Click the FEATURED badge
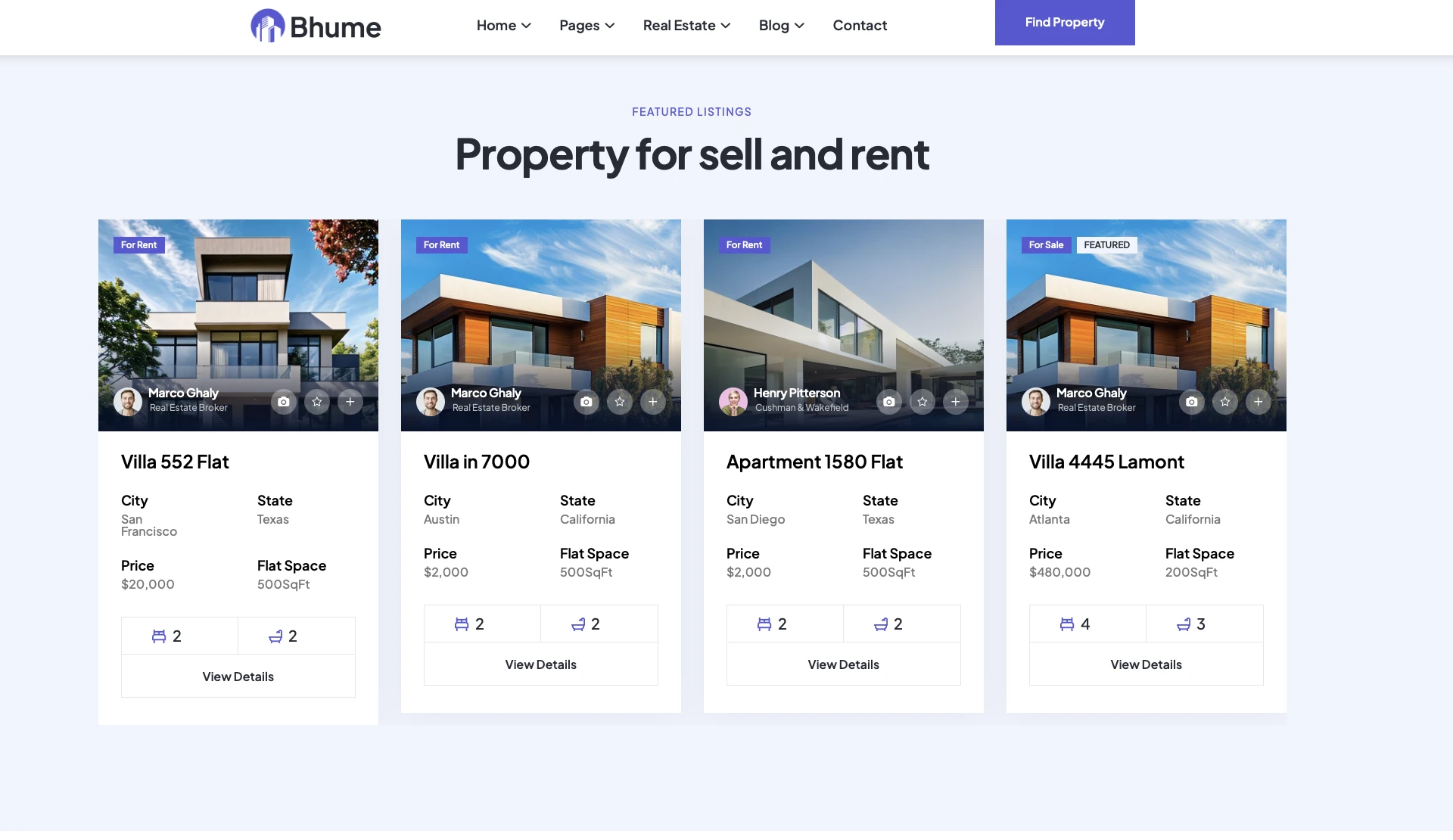1453x840 pixels. (x=1106, y=245)
